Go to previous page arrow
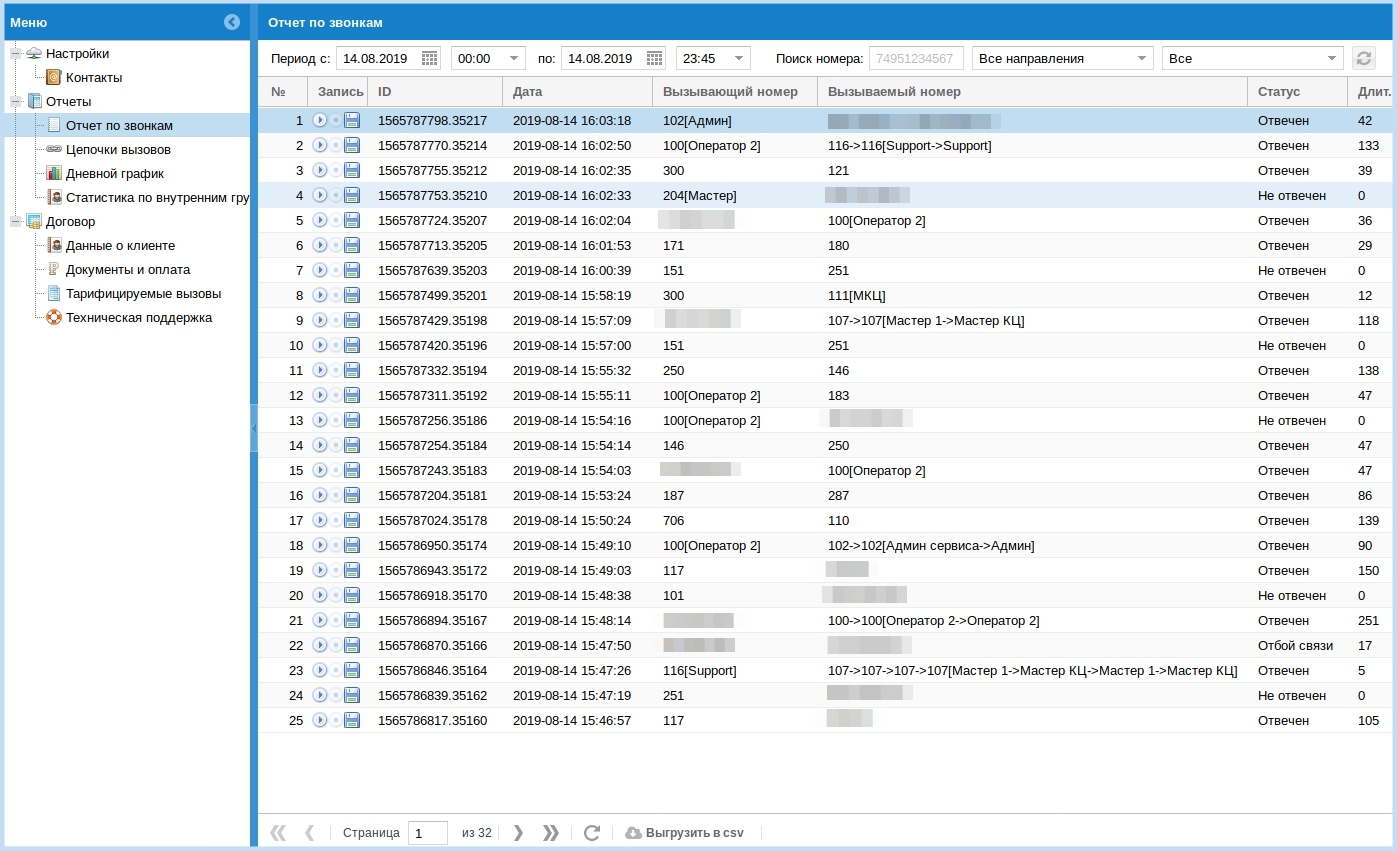 coord(310,833)
